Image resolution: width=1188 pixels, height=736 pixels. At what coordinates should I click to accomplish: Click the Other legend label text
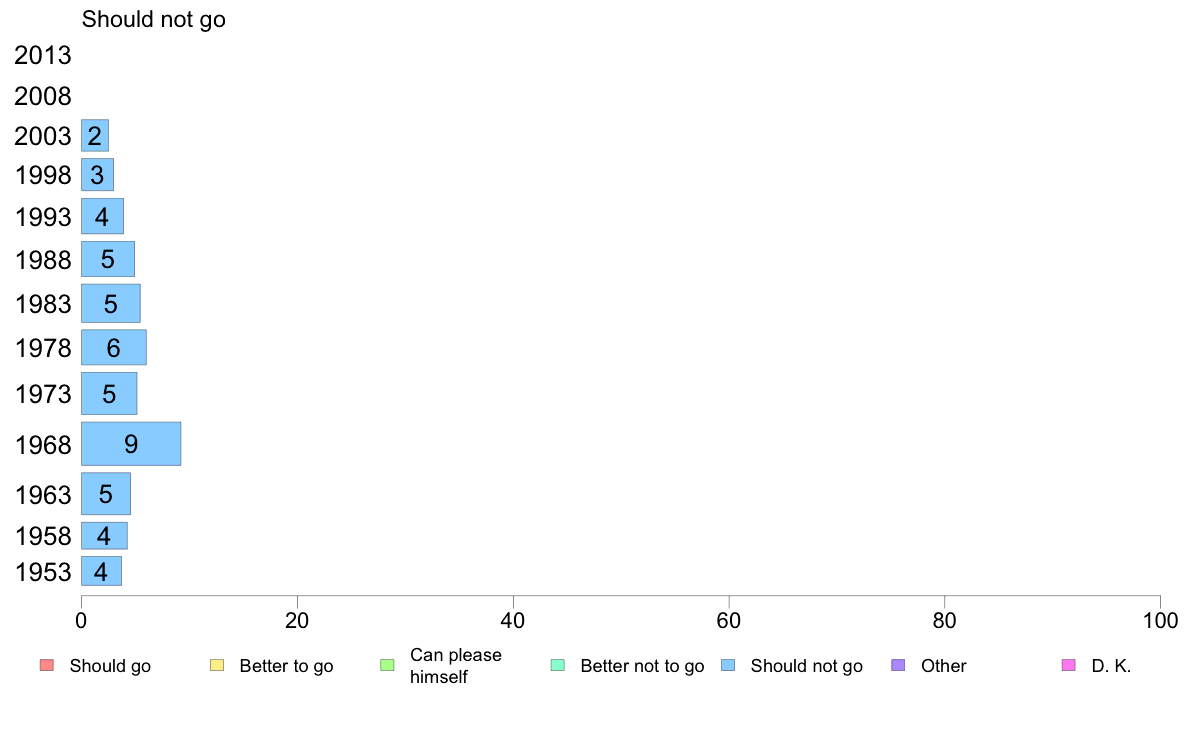click(943, 666)
